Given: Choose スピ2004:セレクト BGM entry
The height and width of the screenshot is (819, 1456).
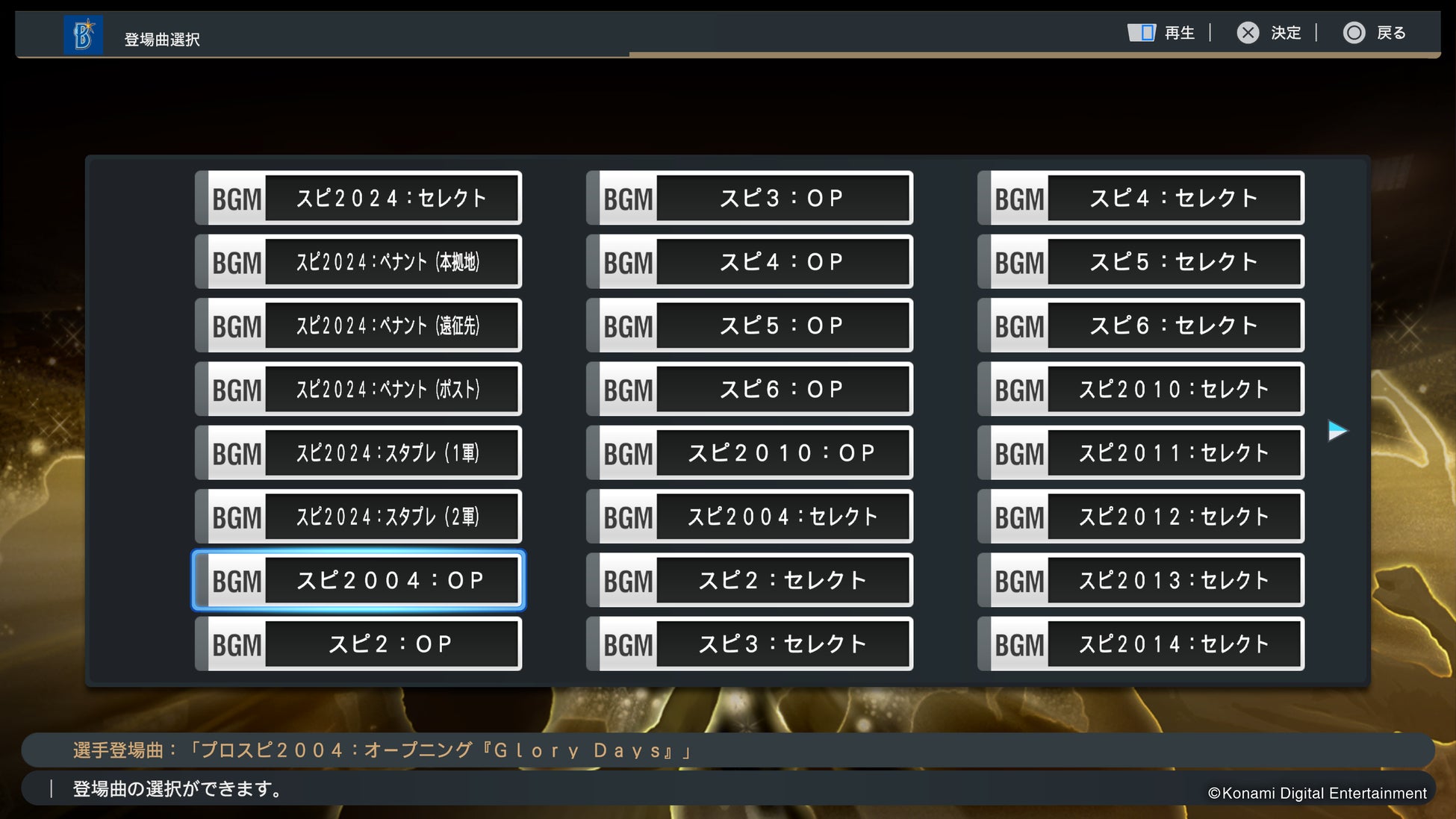Looking at the screenshot, I should [x=750, y=517].
